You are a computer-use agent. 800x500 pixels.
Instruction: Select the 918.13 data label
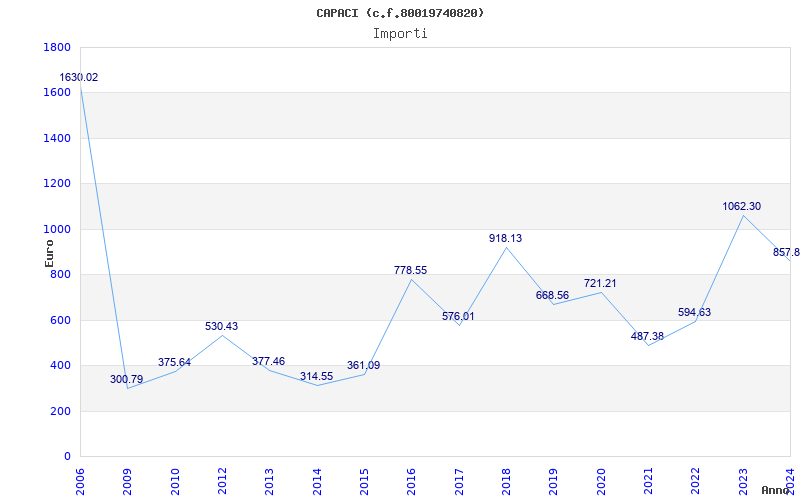pos(505,238)
